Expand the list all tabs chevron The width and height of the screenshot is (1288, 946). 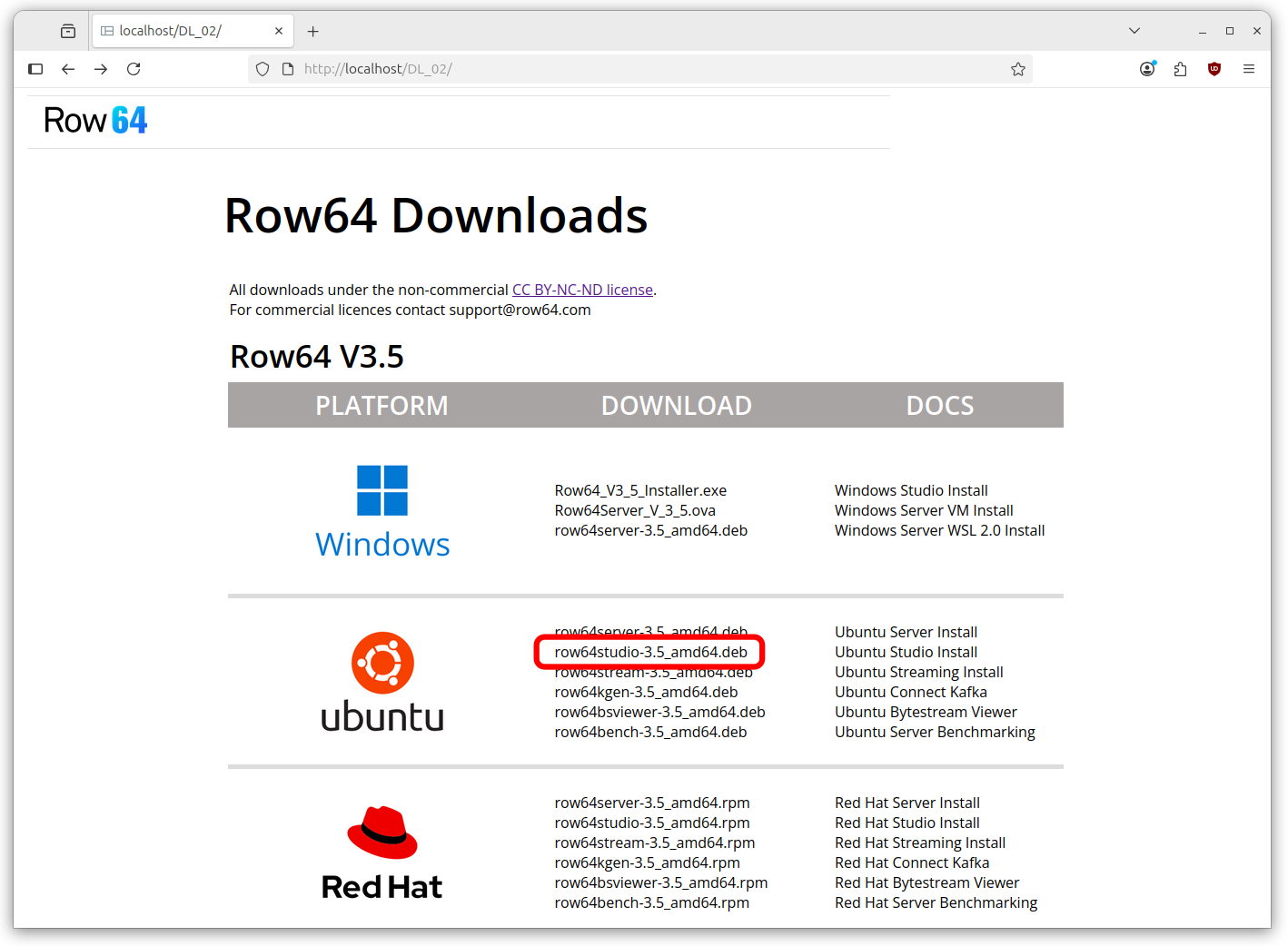tap(1134, 31)
